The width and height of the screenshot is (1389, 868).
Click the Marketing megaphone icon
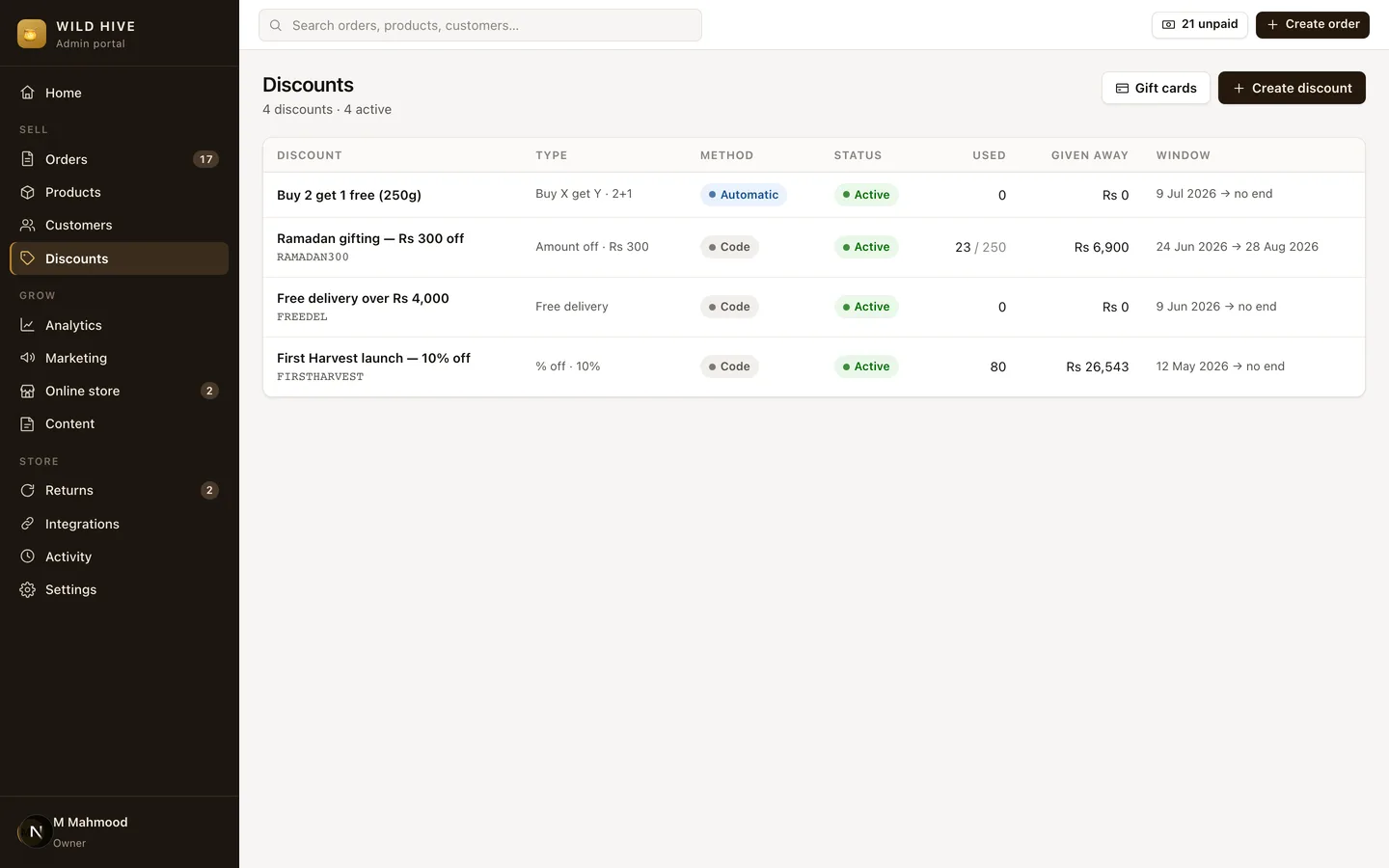click(28, 358)
